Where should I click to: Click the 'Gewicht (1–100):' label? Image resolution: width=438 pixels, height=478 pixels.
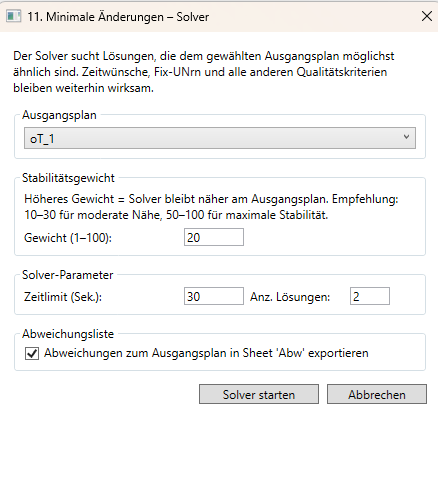(68, 238)
